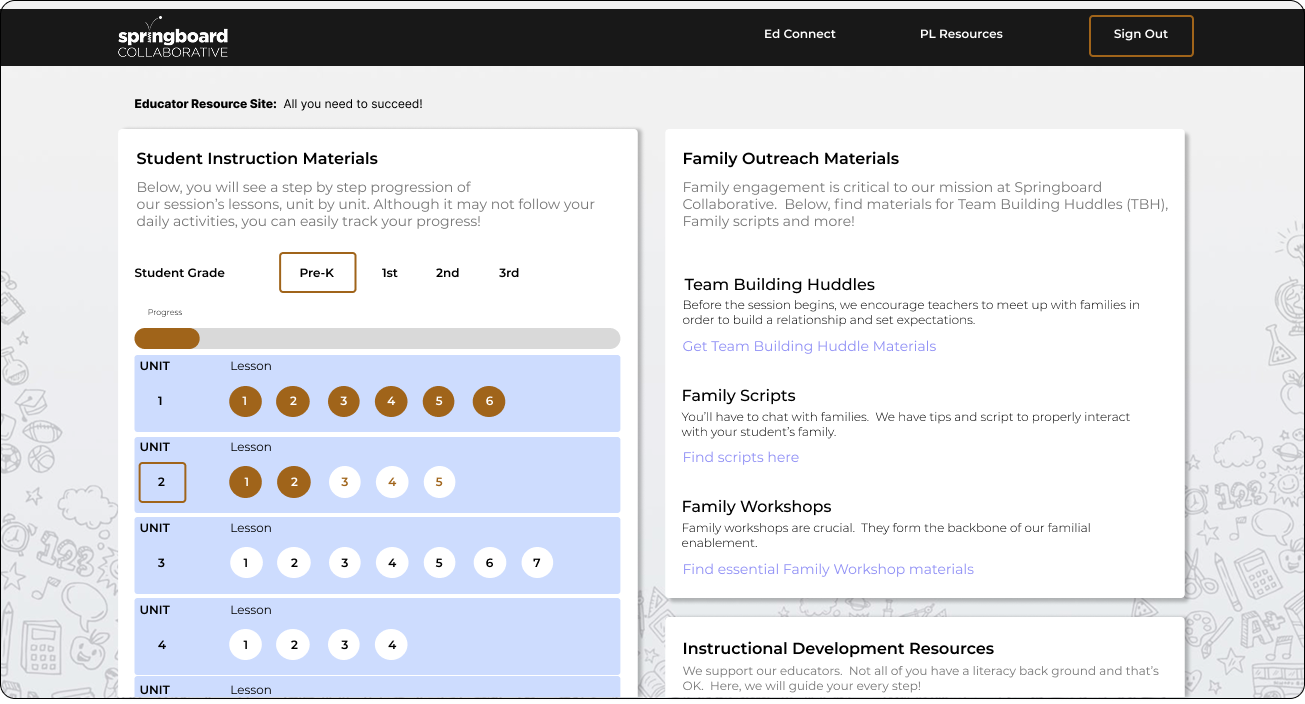This screenshot has width=1305, height=704.
Task: Select lesson 3 in Unit 4
Action: coord(344,645)
